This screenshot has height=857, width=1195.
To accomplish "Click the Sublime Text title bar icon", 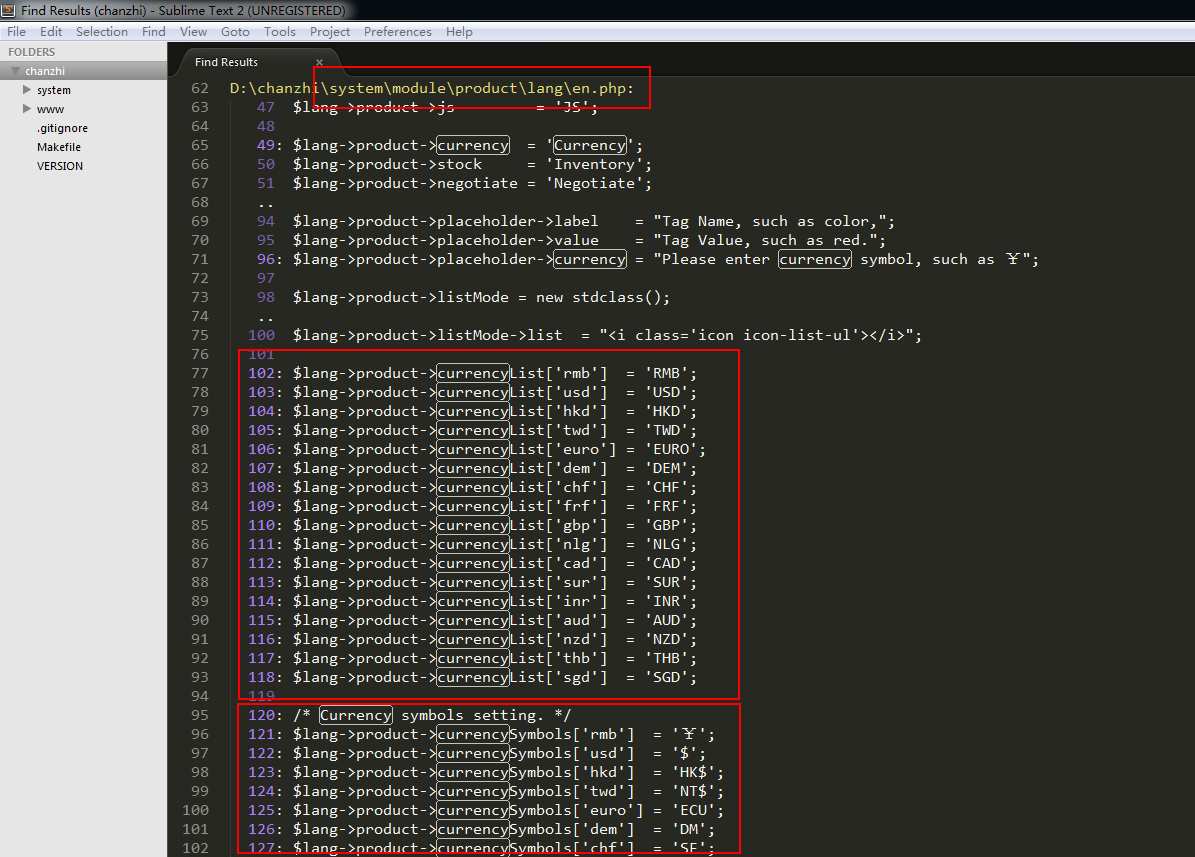I will tap(10, 10).
